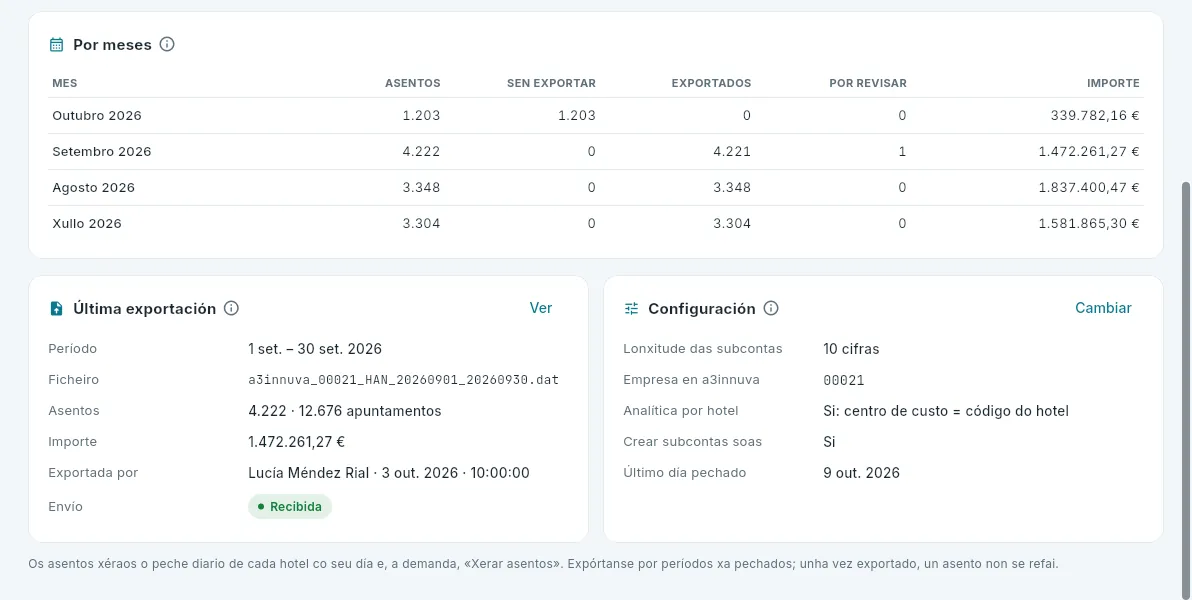The image size is (1192, 600).
Task: Click Agosto's asentos value 3.348
Action: coord(421,187)
